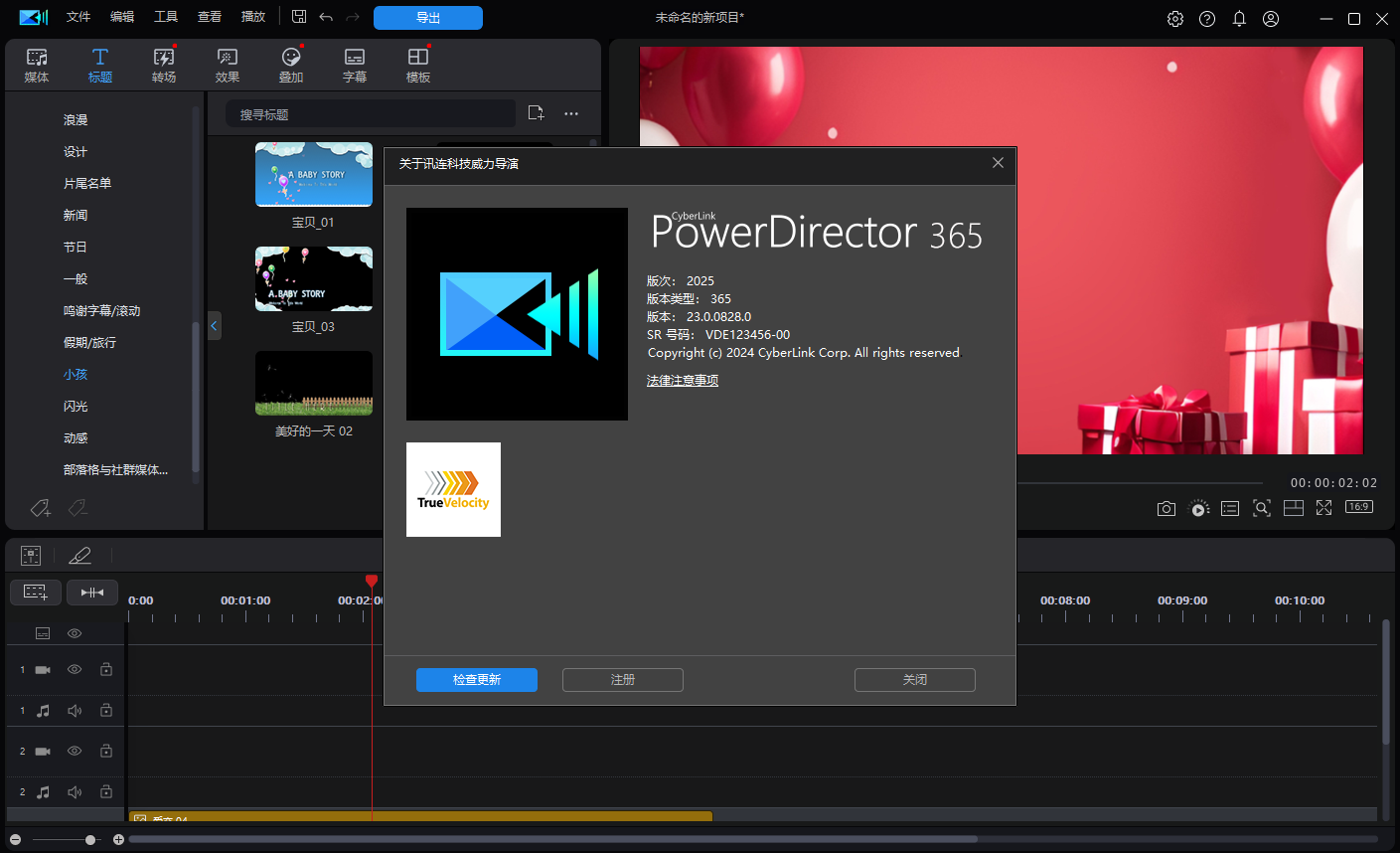Open the 16:9 aspect ratio selector

(x=1359, y=507)
